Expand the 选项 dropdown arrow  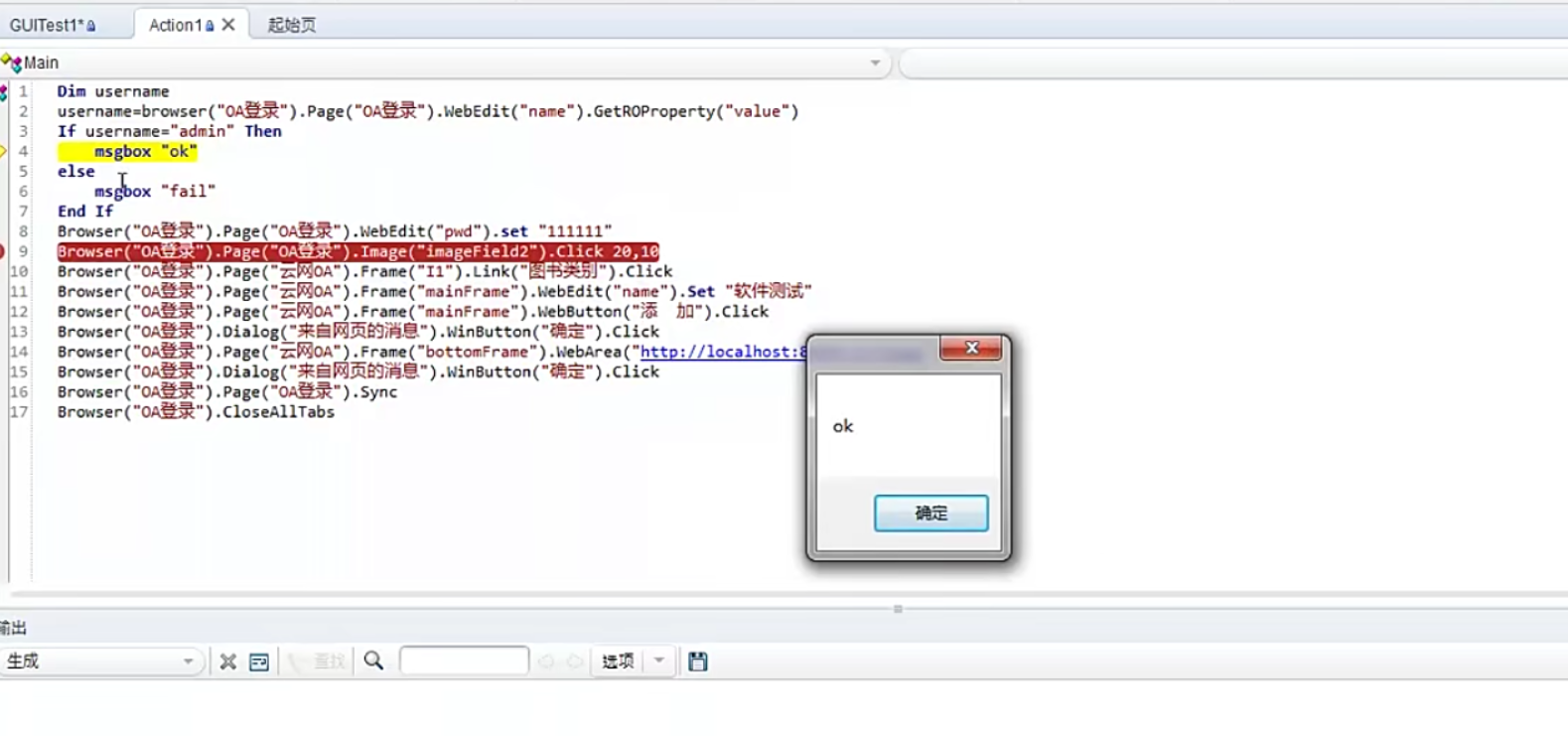pyautogui.click(x=659, y=662)
